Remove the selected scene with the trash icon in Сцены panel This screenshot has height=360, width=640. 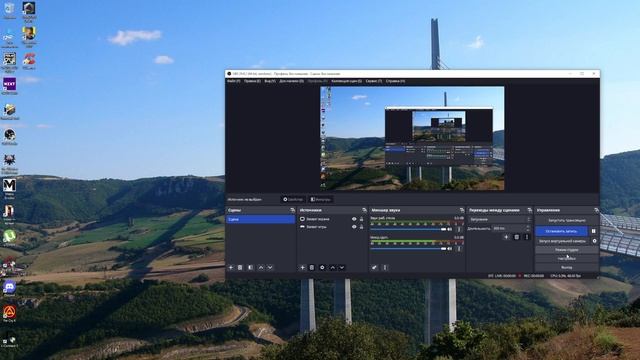[x=240, y=268]
